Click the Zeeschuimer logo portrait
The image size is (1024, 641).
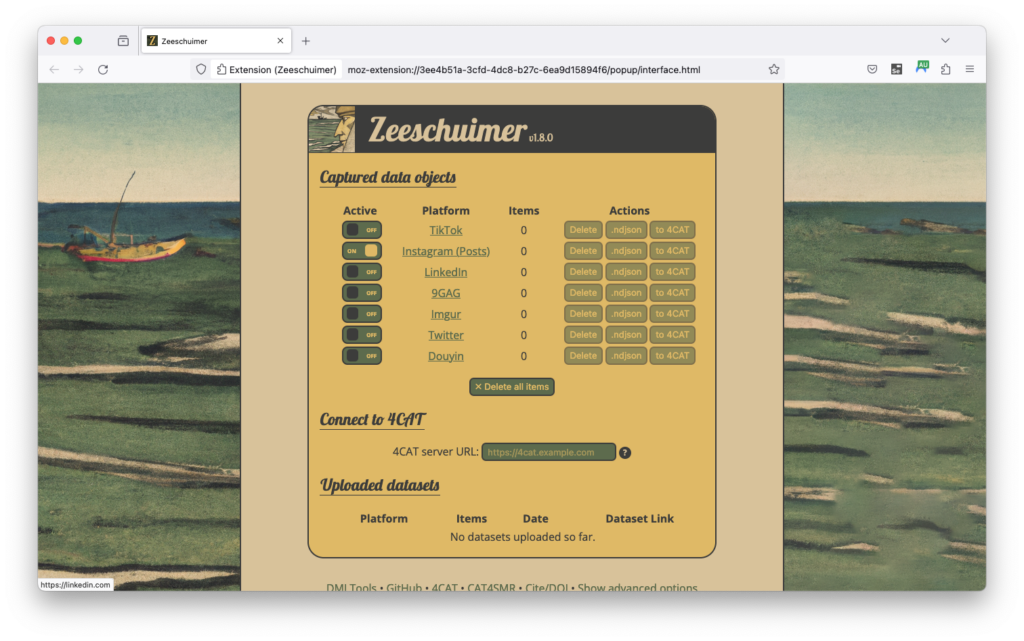[x=332, y=129]
